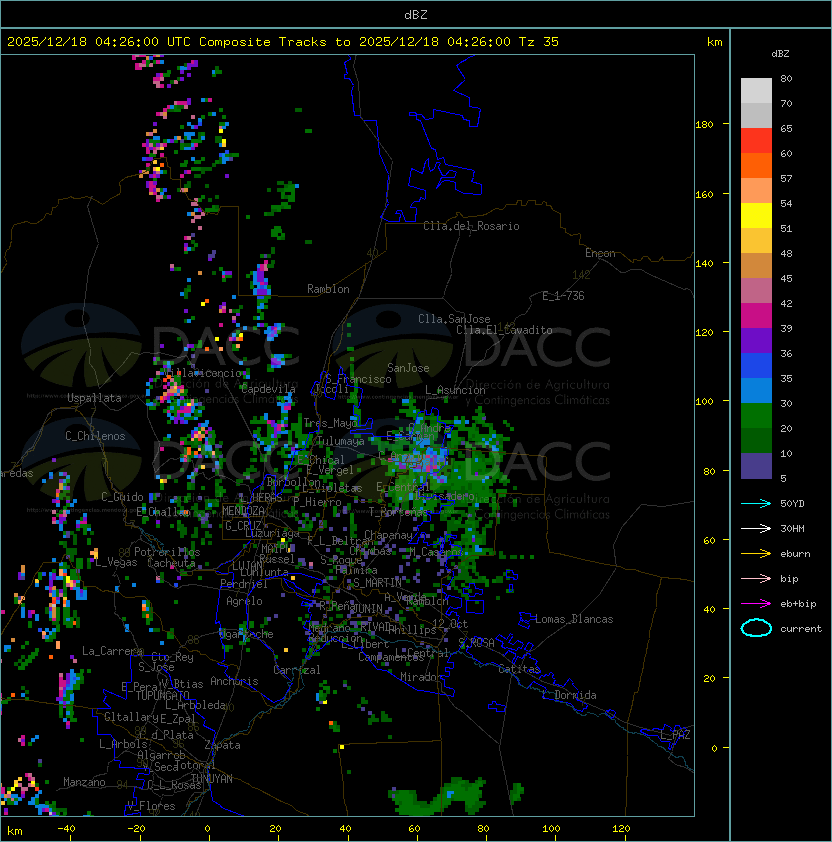Click the cyan 50YD arrow in legend
Image resolution: width=832 pixels, height=842 pixels.
click(756, 503)
